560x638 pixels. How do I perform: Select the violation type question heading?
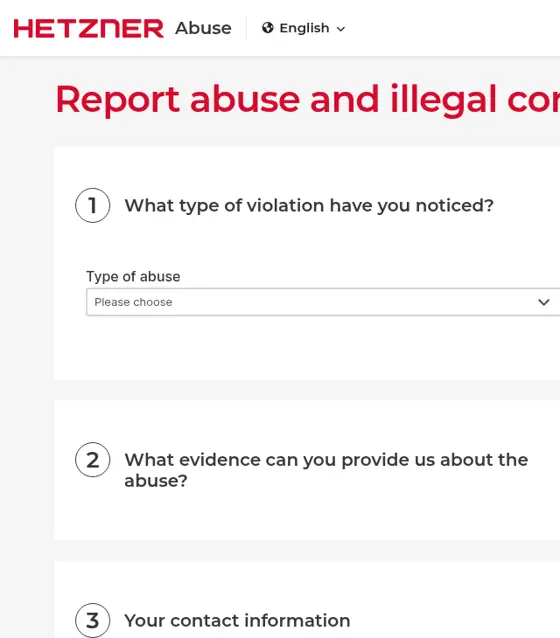click(309, 205)
